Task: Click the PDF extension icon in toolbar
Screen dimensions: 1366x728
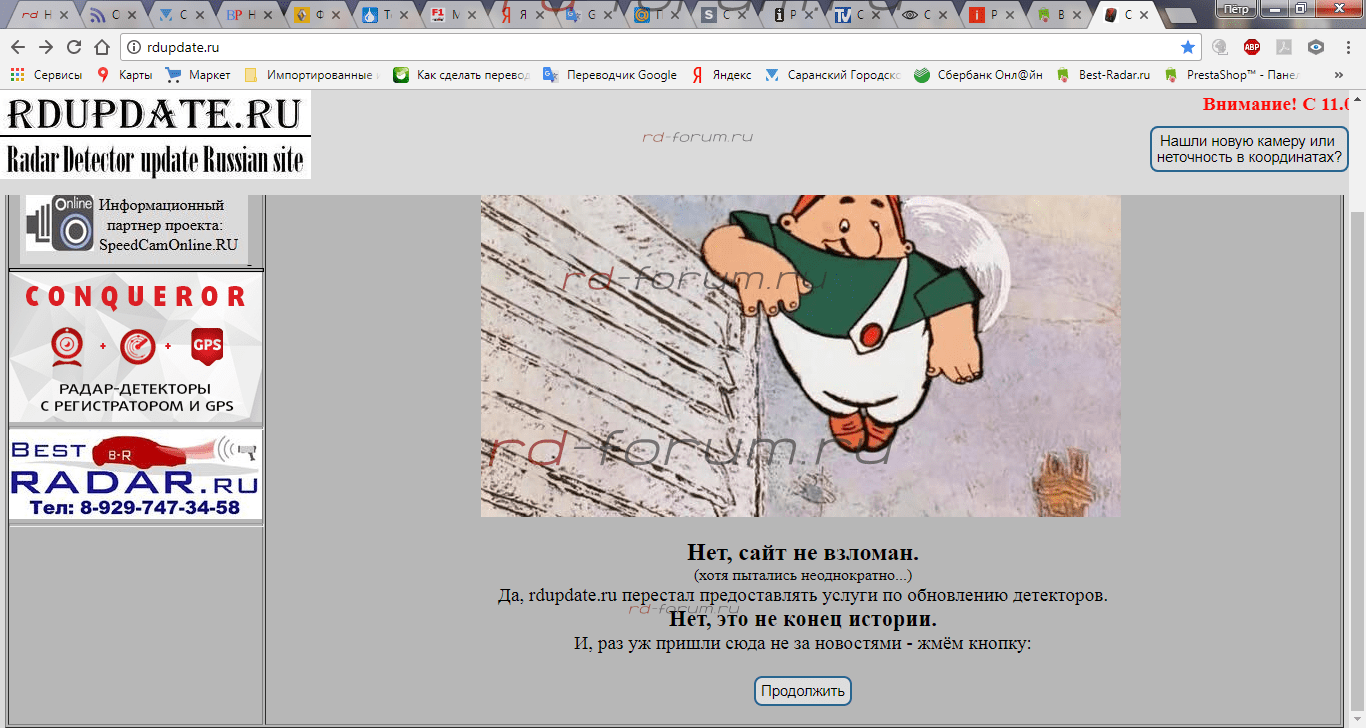Action: pyautogui.click(x=1284, y=47)
